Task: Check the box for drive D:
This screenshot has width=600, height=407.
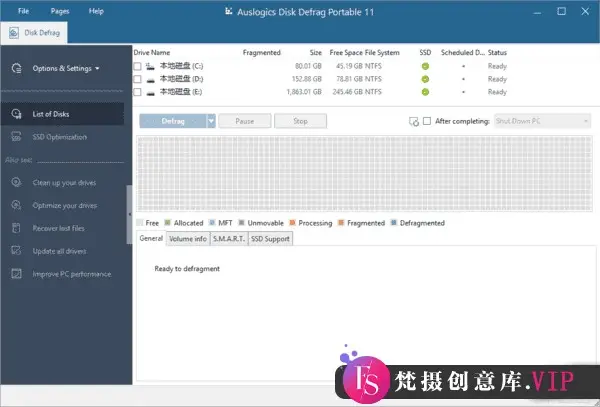Action: click(x=137, y=79)
